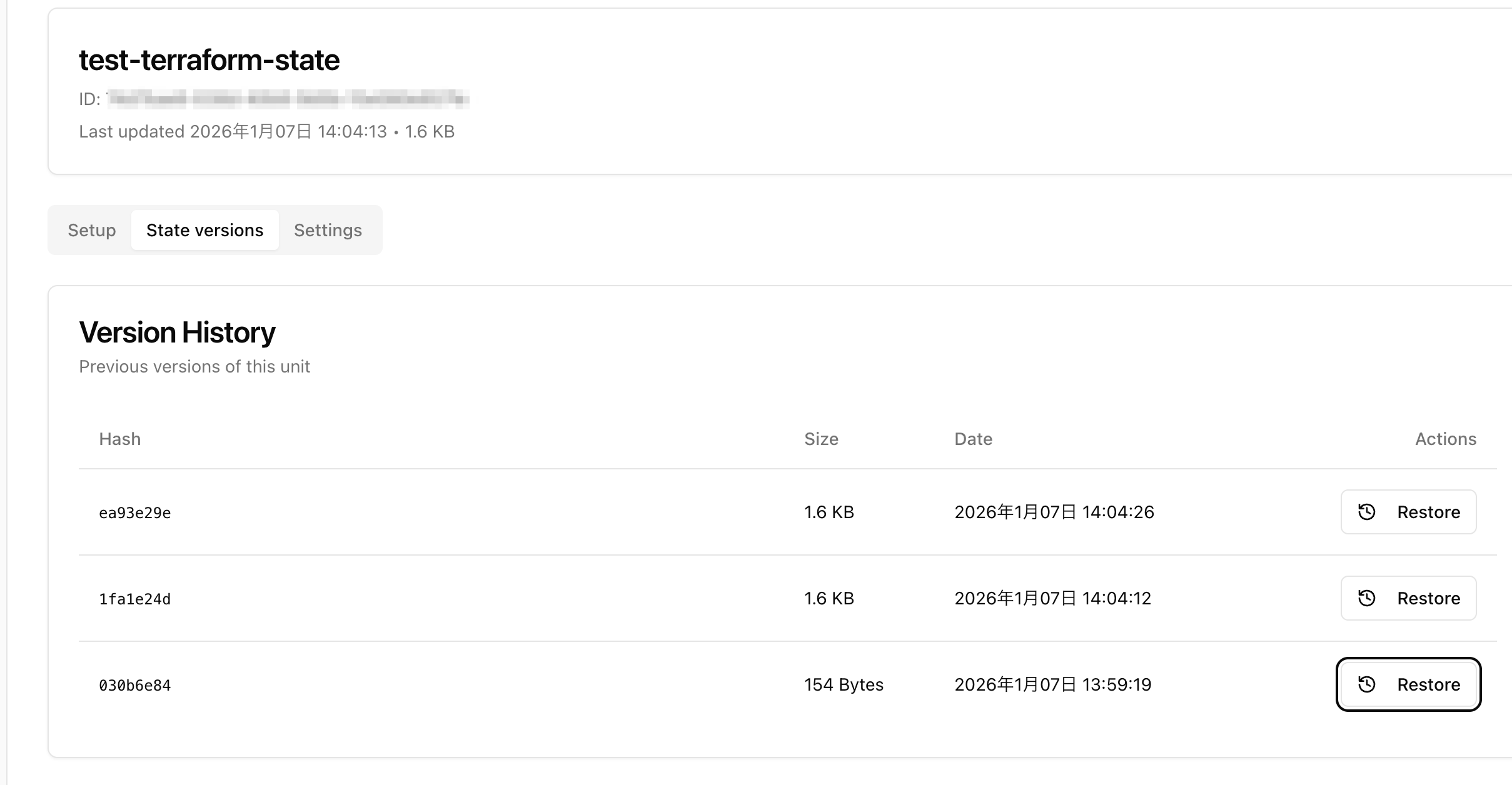The height and width of the screenshot is (785, 1512).
Task: Click the Version History heading
Action: pos(177,332)
